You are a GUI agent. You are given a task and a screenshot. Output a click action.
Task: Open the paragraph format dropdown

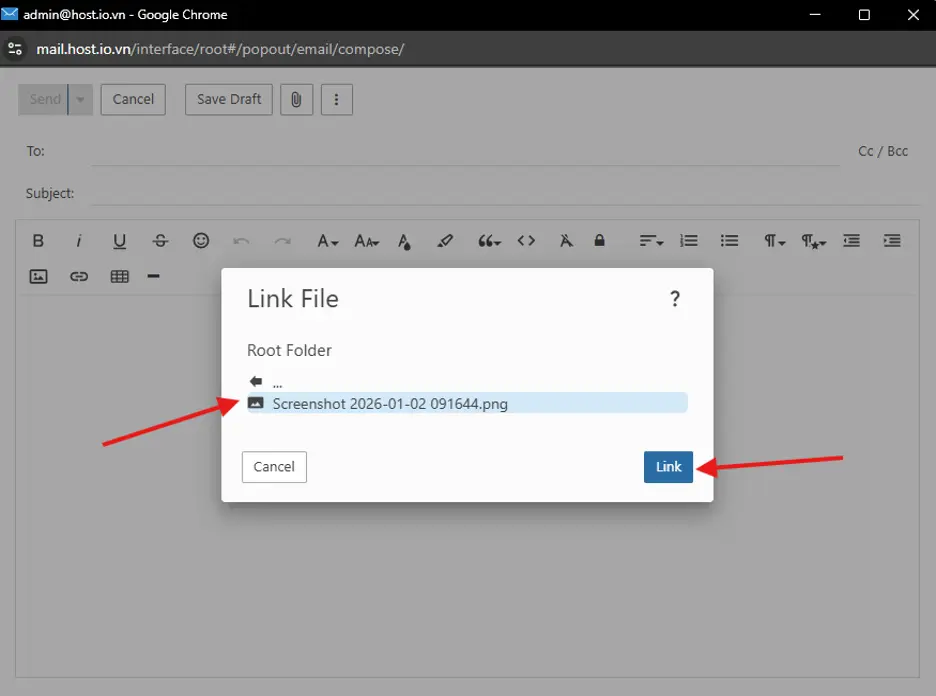(x=774, y=241)
